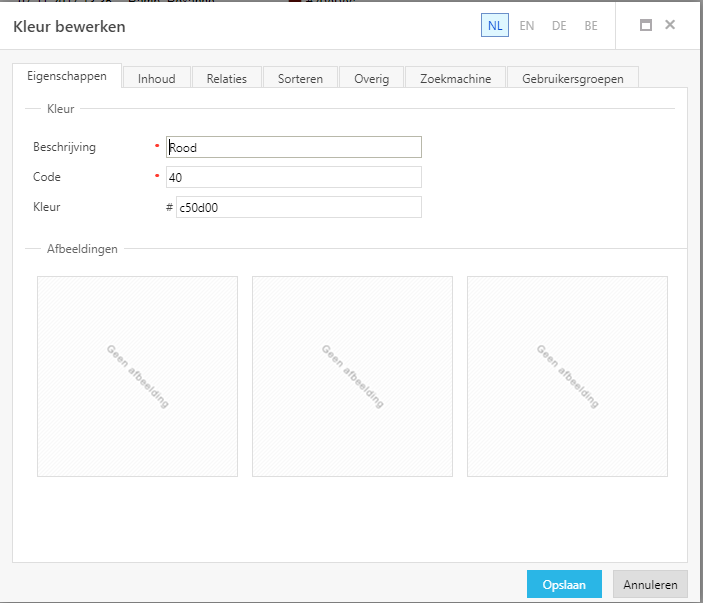Click the Code label

tap(47, 177)
